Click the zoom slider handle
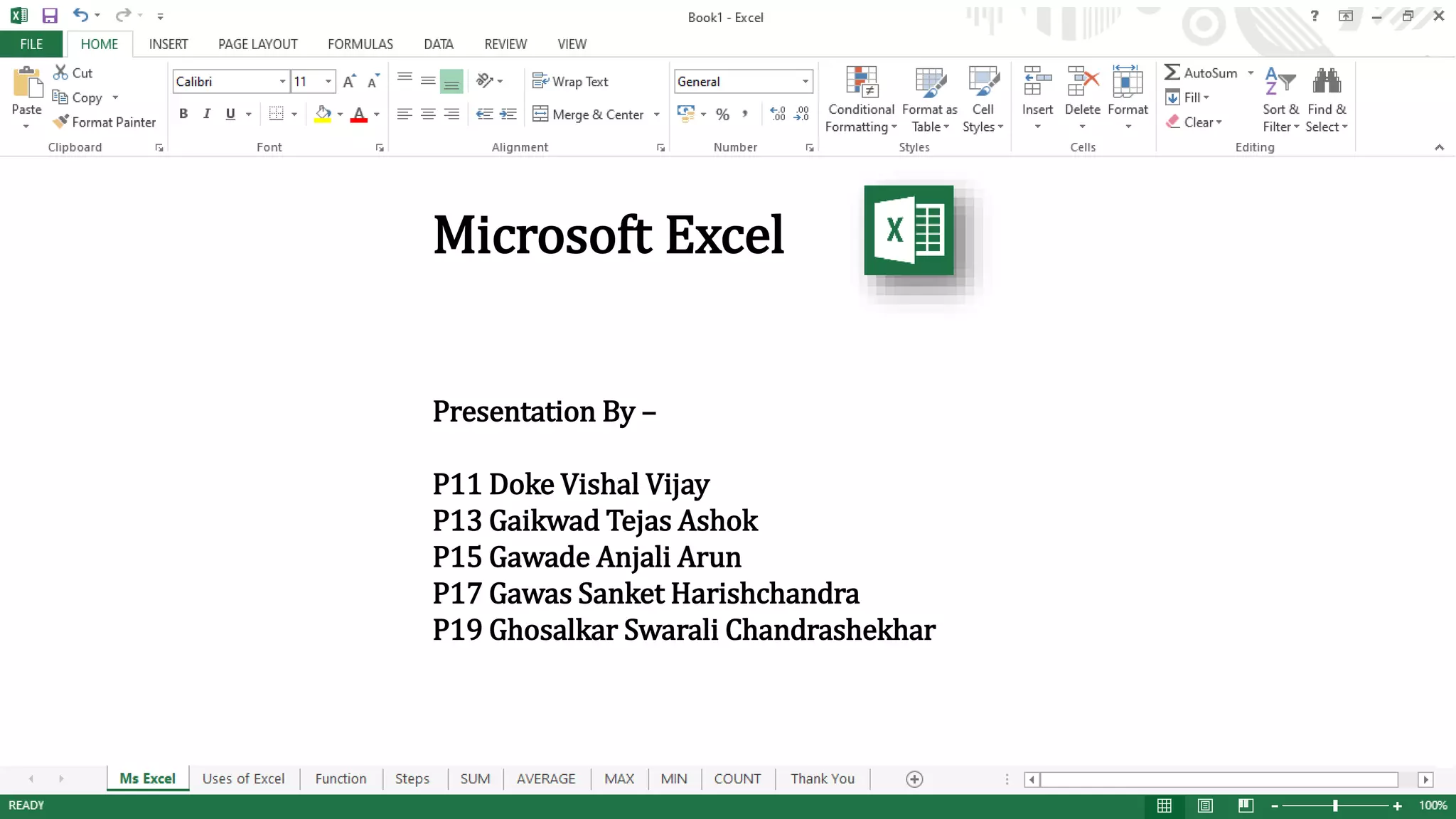The height and width of the screenshot is (819, 1456). [x=1335, y=805]
